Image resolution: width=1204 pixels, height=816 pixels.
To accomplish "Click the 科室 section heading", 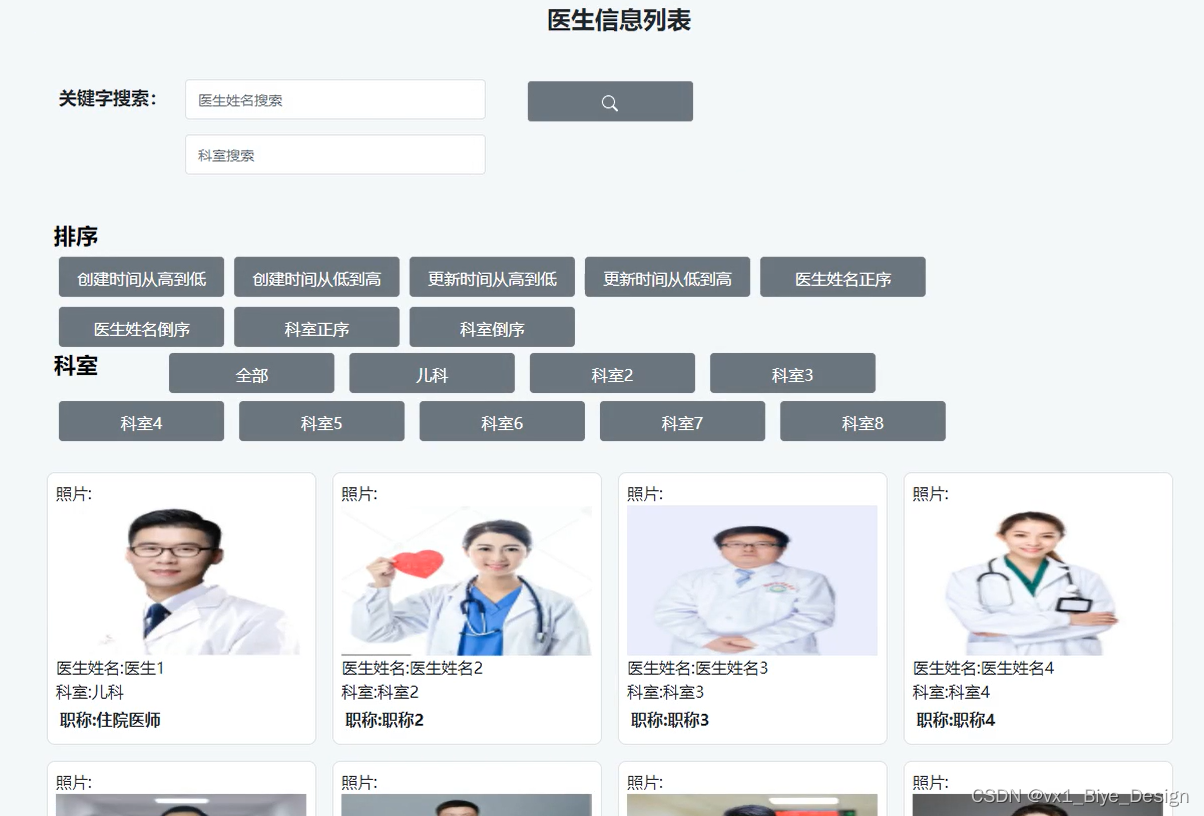I will [76, 366].
